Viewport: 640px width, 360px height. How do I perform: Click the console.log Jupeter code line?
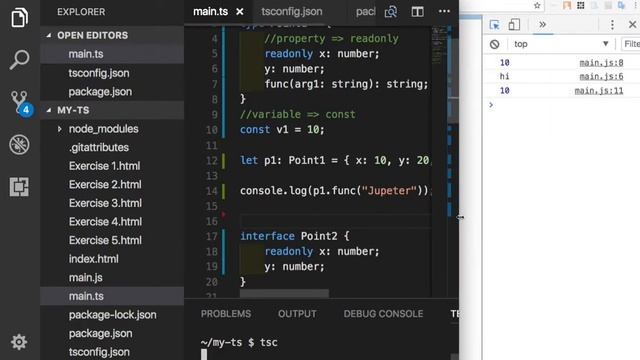[335, 191]
